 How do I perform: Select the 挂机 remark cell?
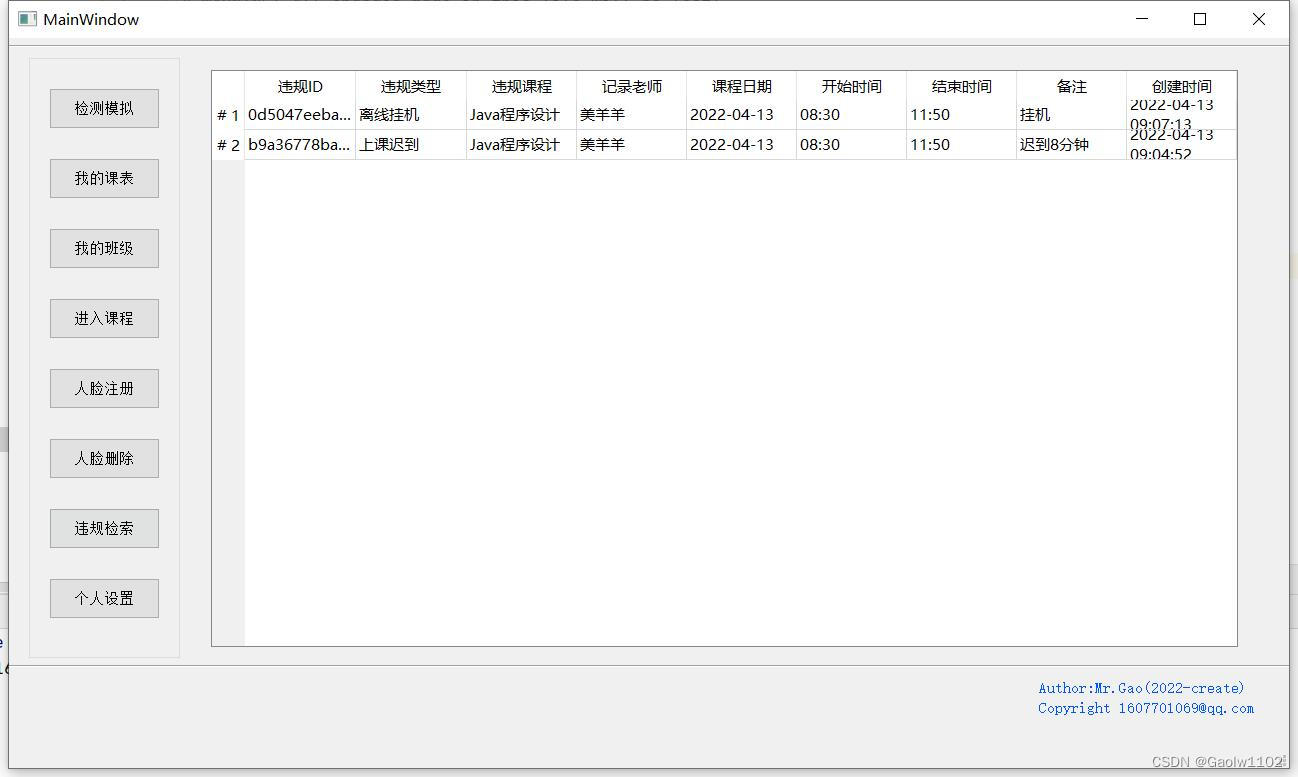tap(1071, 115)
